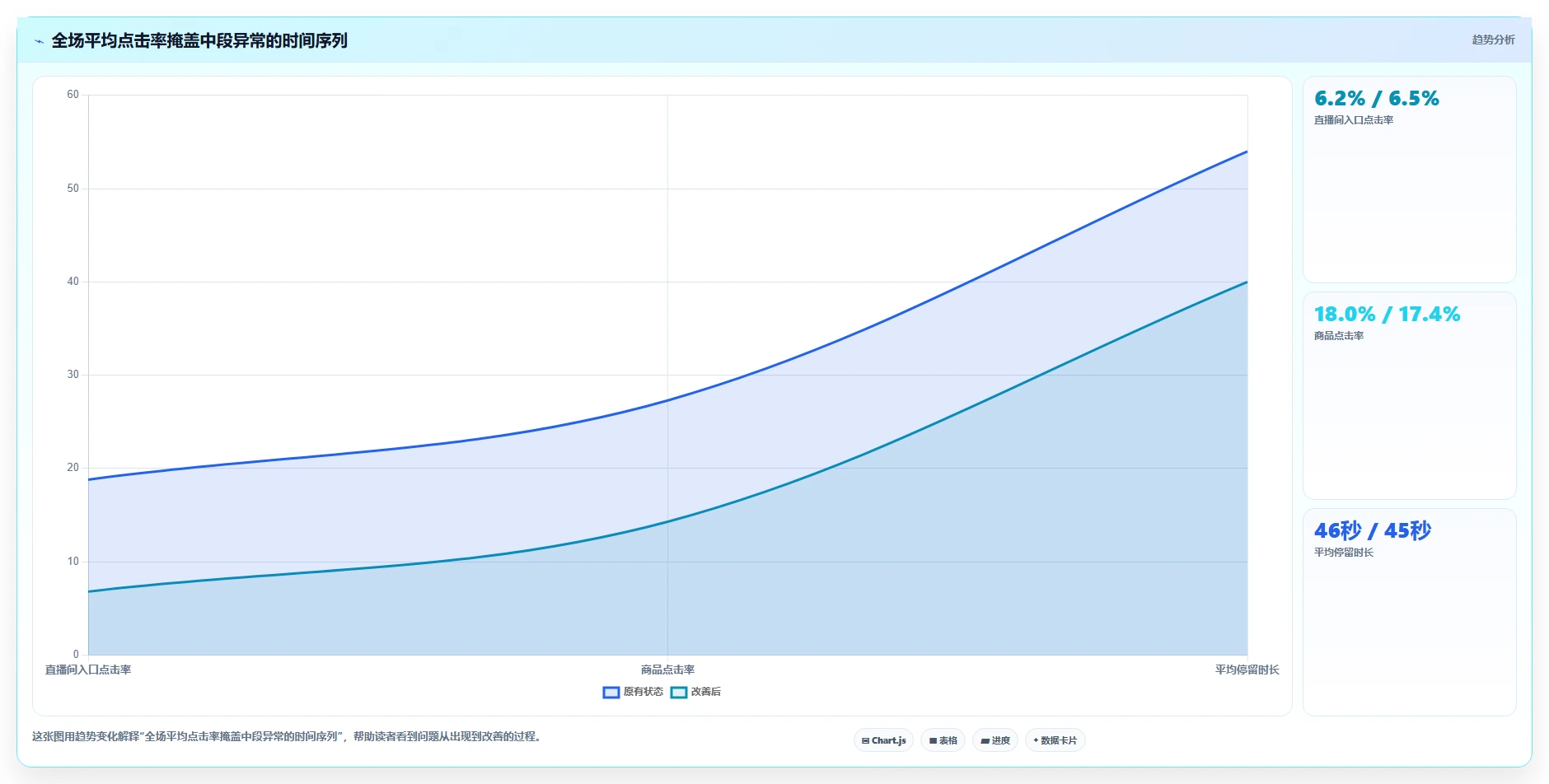Click the y-axis value 60
Viewport: 1549px width, 784px height.
pos(73,95)
